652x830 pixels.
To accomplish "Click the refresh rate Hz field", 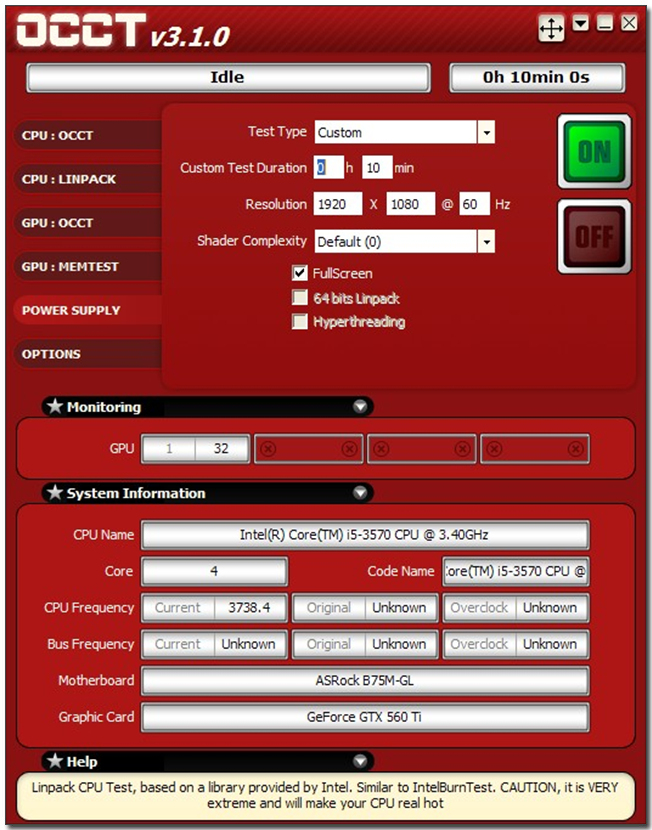I will [474, 204].
